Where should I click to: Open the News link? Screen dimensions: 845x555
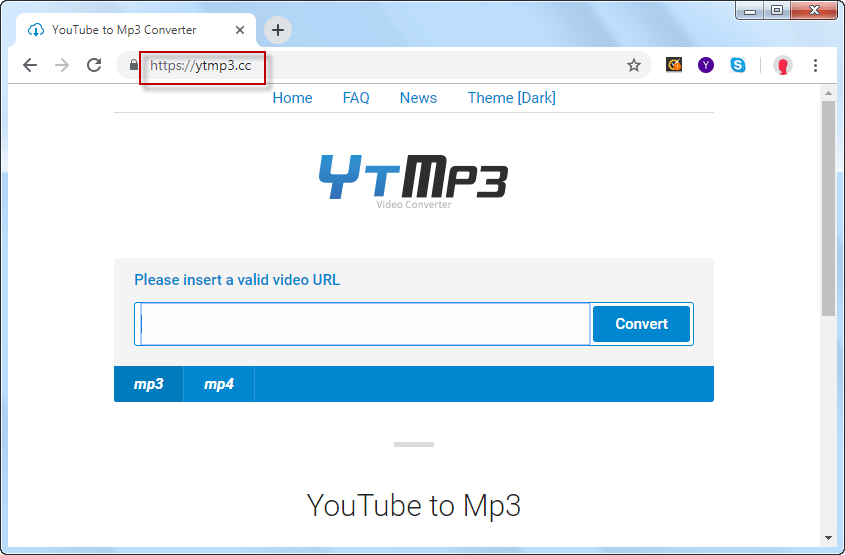(418, 98)
